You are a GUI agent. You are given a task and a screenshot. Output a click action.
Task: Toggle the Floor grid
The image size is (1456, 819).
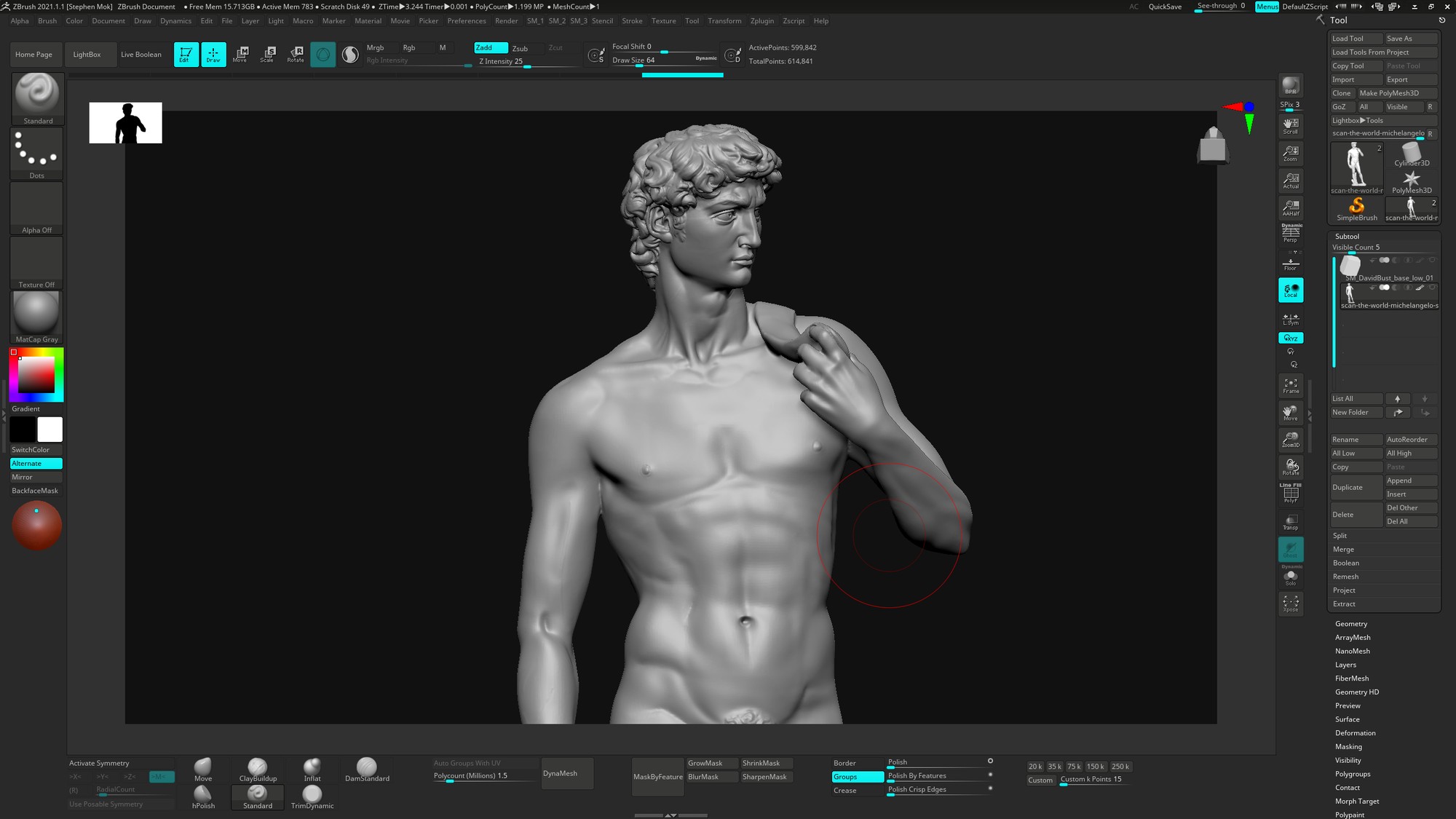tap(1291, 262)
